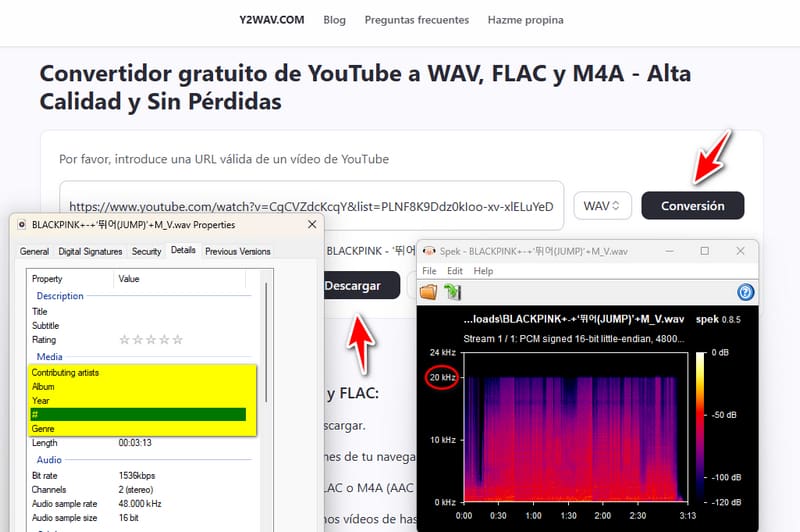
Task: Click Spek application icon in title bar
Action: click(x=429, y=251)
